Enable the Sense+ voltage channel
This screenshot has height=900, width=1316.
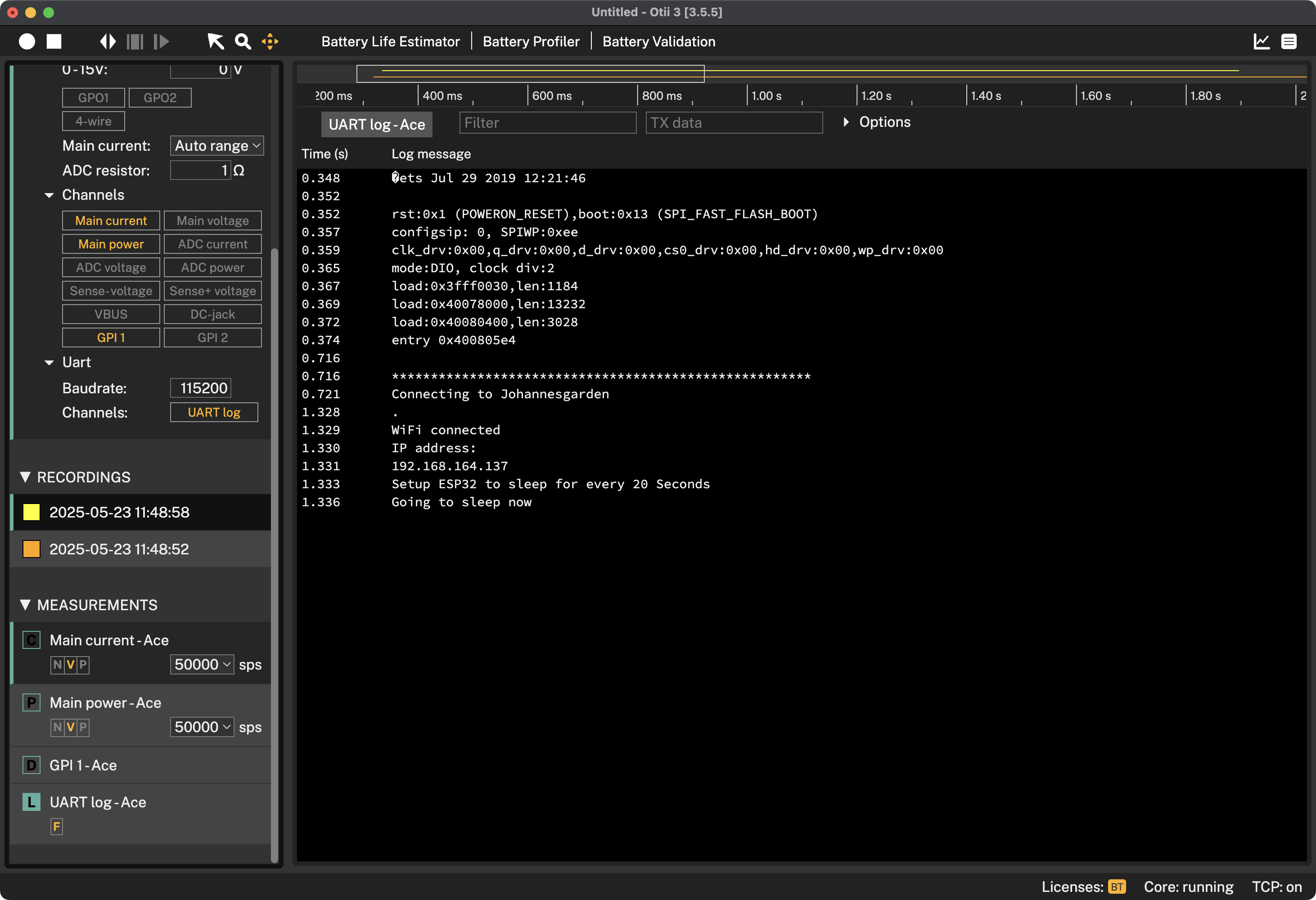click(213, 291)
